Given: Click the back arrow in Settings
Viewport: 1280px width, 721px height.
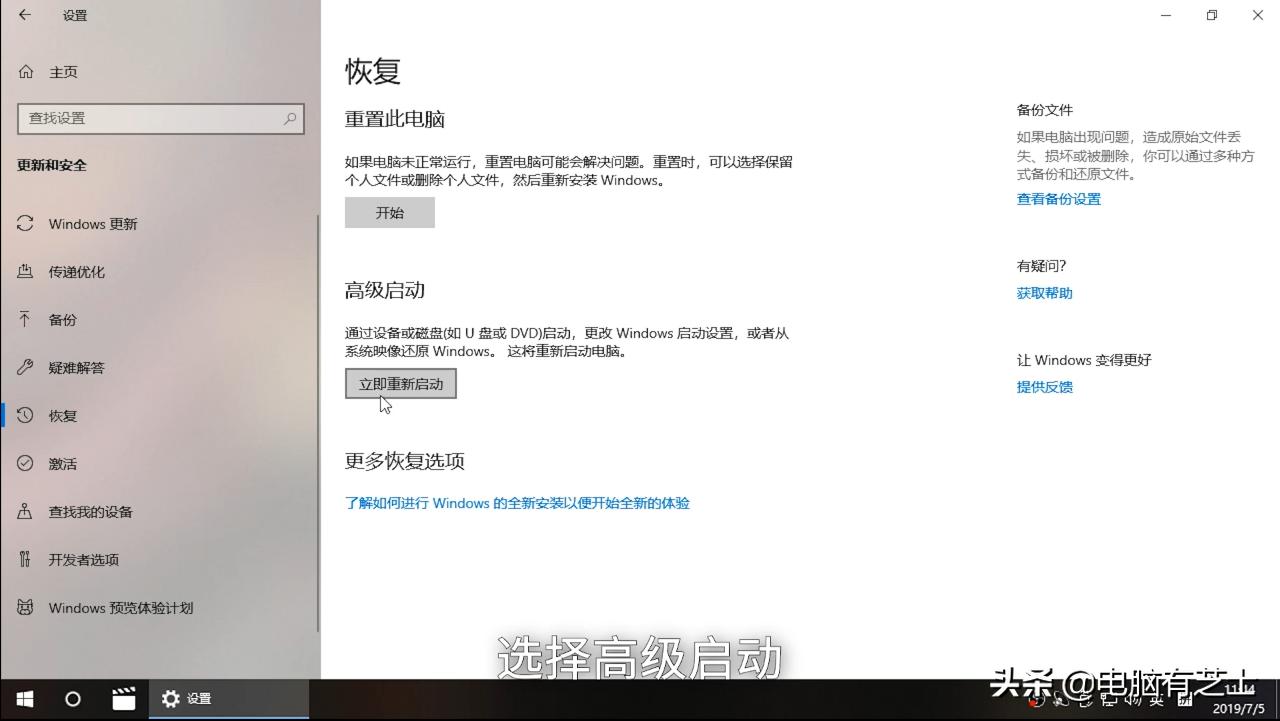Looking at the screenshot, I should click(22, 15).
